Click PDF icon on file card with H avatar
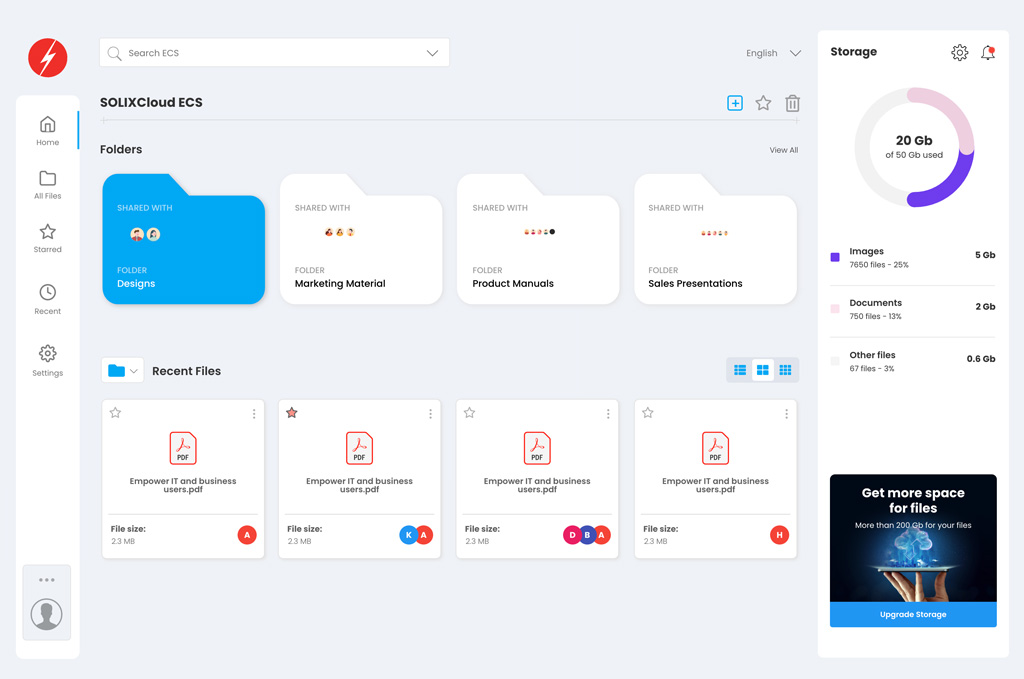 point(715,448)
